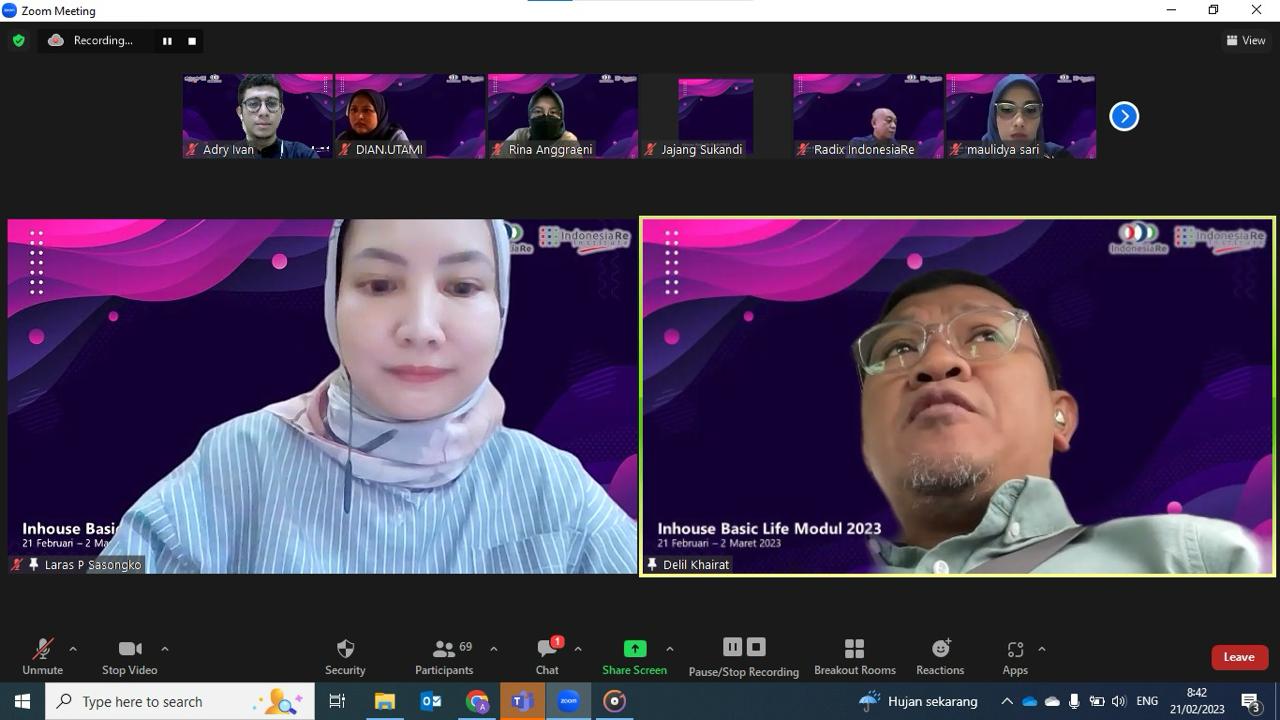Open the Reactions menu

pos(940,657)
